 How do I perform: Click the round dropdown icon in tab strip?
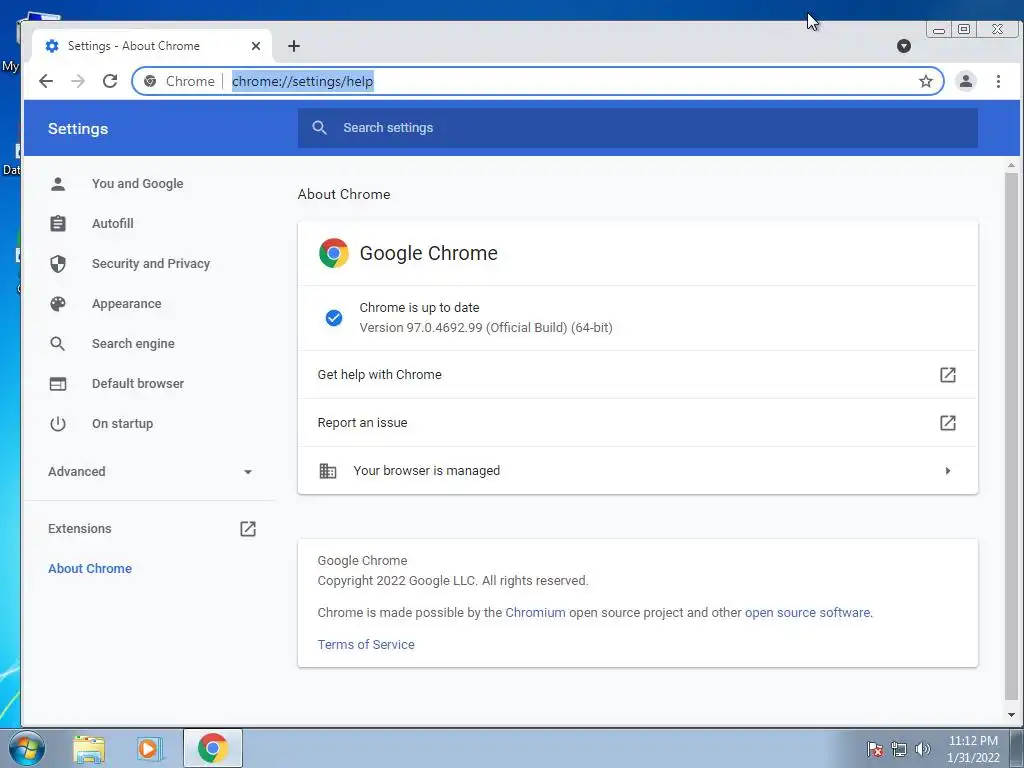click(904, 46)
